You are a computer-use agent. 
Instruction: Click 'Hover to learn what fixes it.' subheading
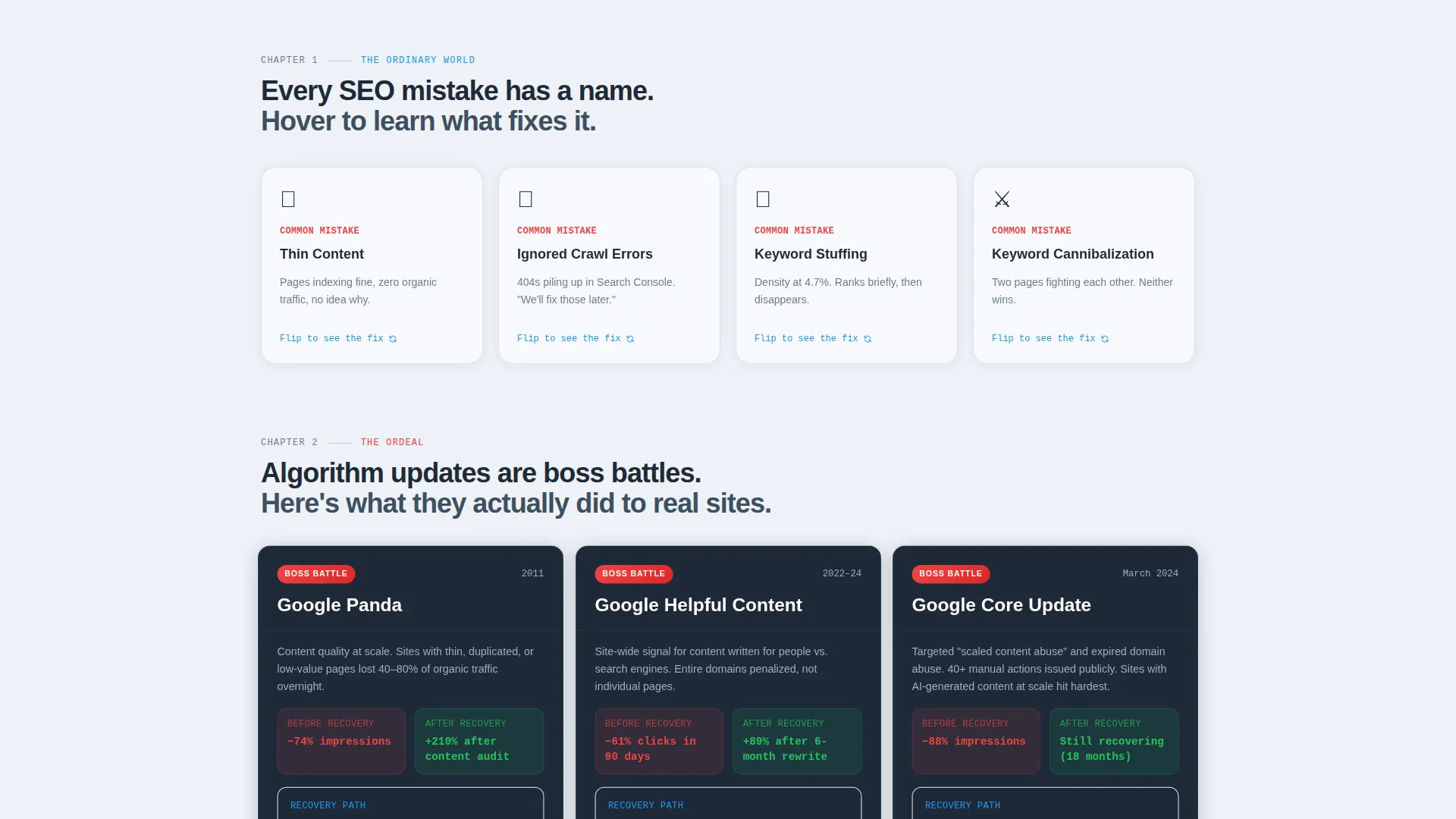428,121
